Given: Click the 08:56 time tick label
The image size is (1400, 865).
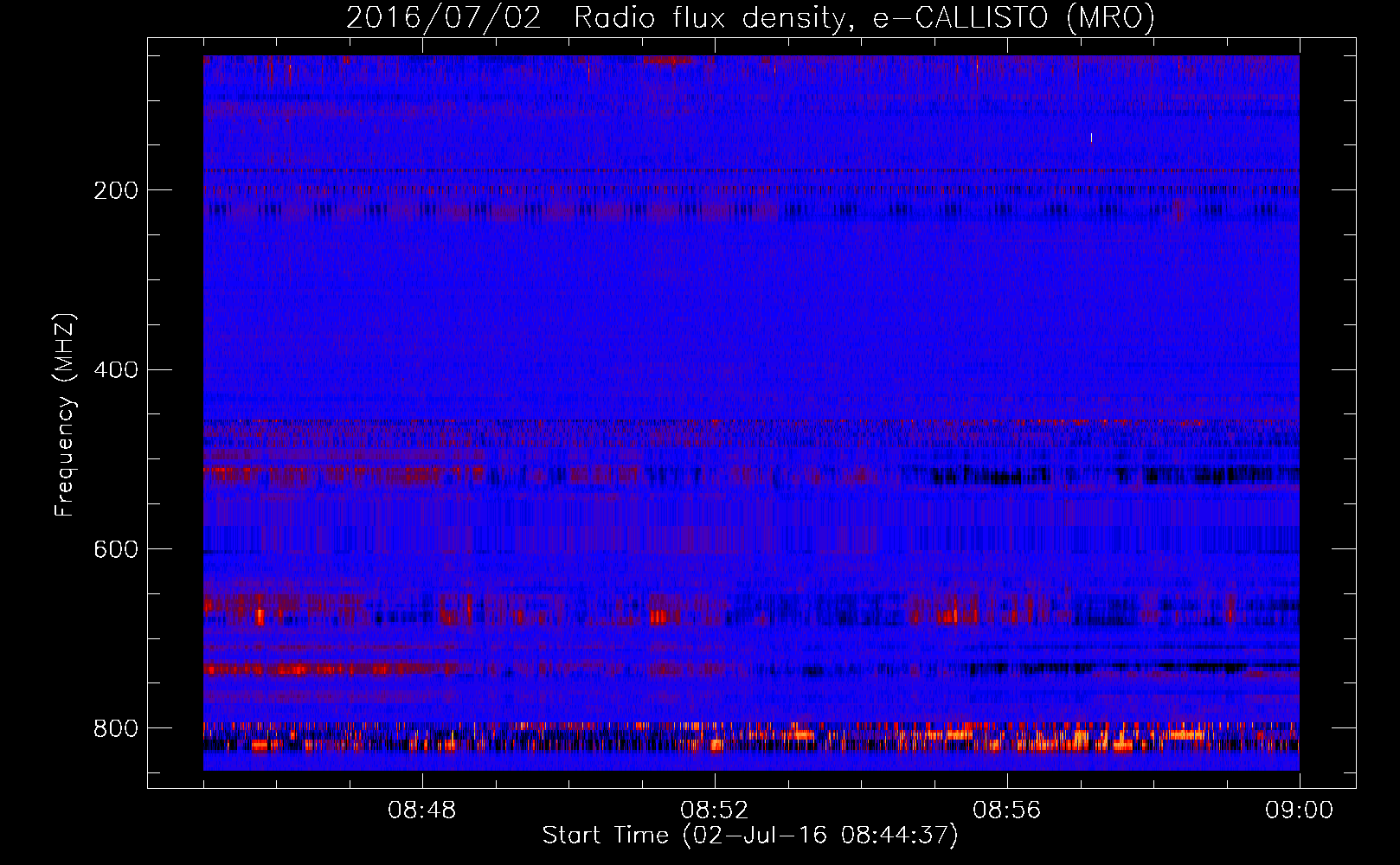Looking at the screenshot, I should pos(1007,811).
